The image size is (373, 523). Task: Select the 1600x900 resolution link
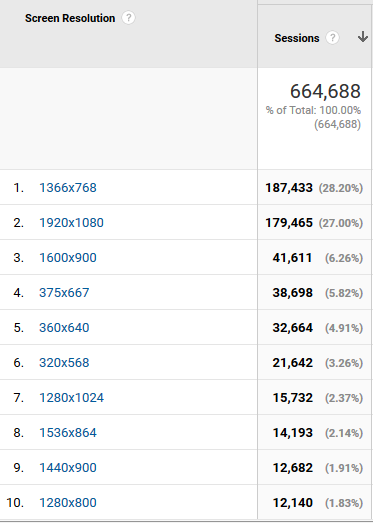point(68,258)
